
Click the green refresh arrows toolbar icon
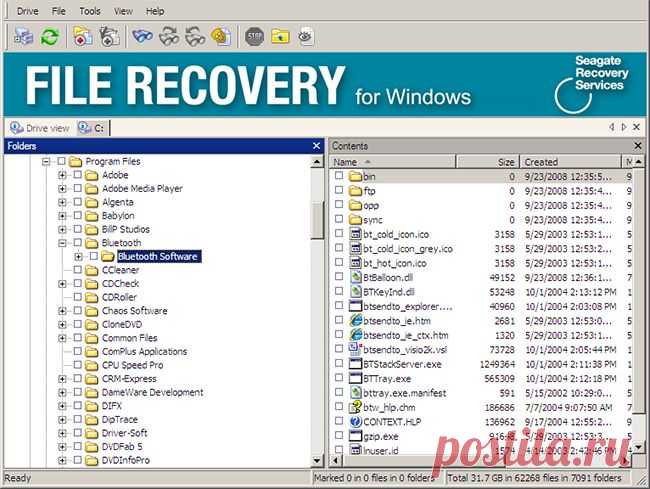48,37
